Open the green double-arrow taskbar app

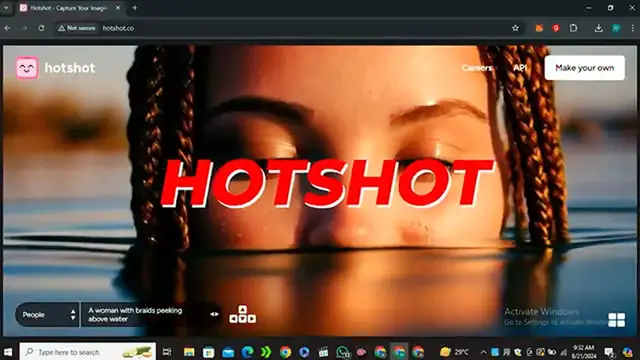266,352
